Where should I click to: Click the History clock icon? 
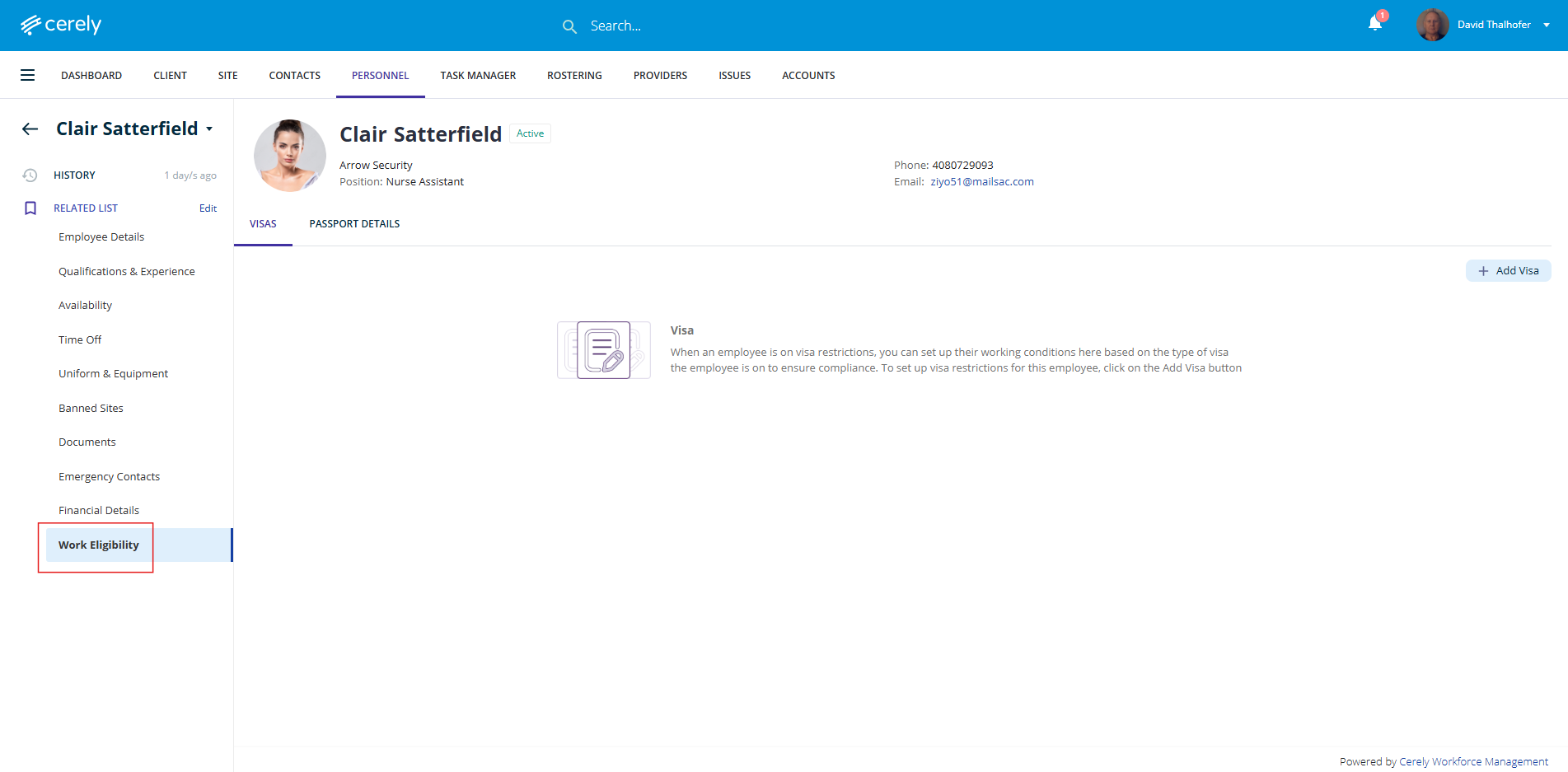click(30, 175)
